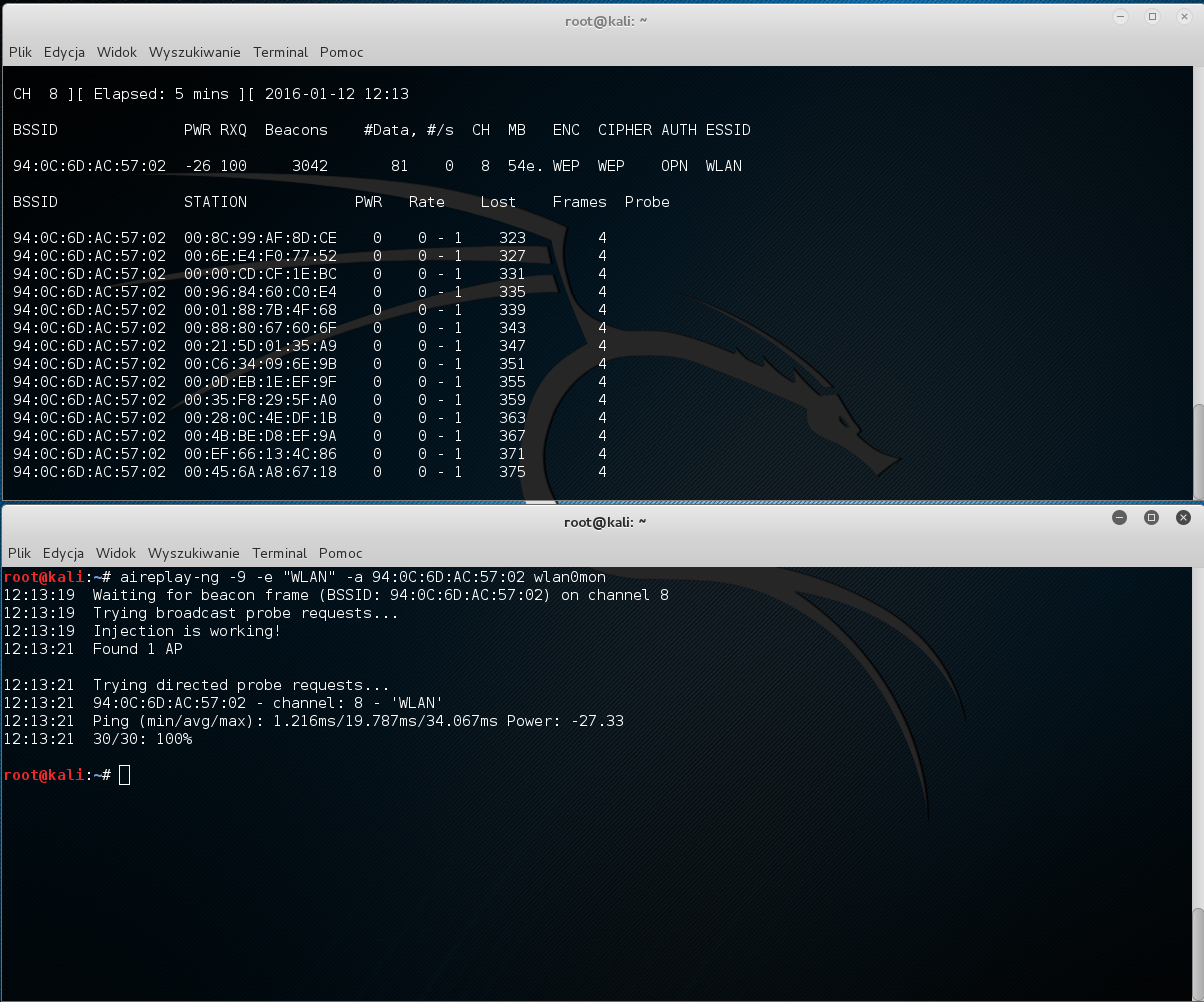Click the WLAN ESSID value in AP row
Image resolution: width=1204 pixels, height=1002 pixels.
tap(724, 166)
